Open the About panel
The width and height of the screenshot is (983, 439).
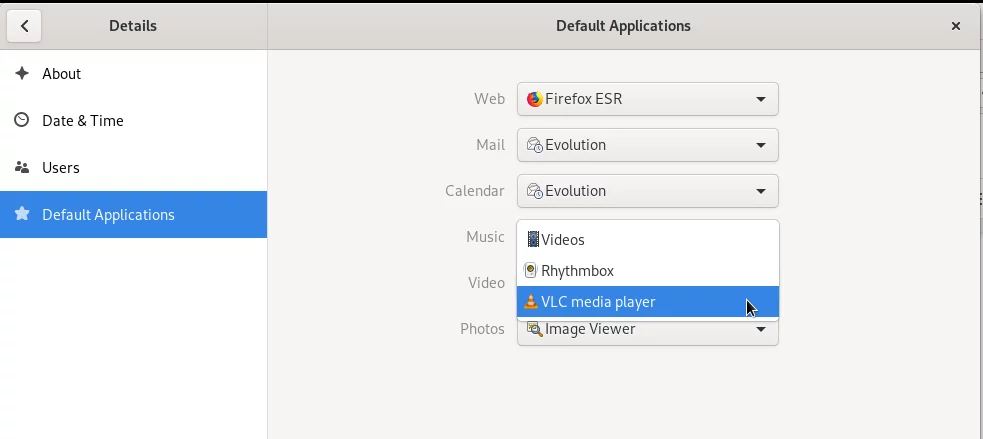[134, 73]
